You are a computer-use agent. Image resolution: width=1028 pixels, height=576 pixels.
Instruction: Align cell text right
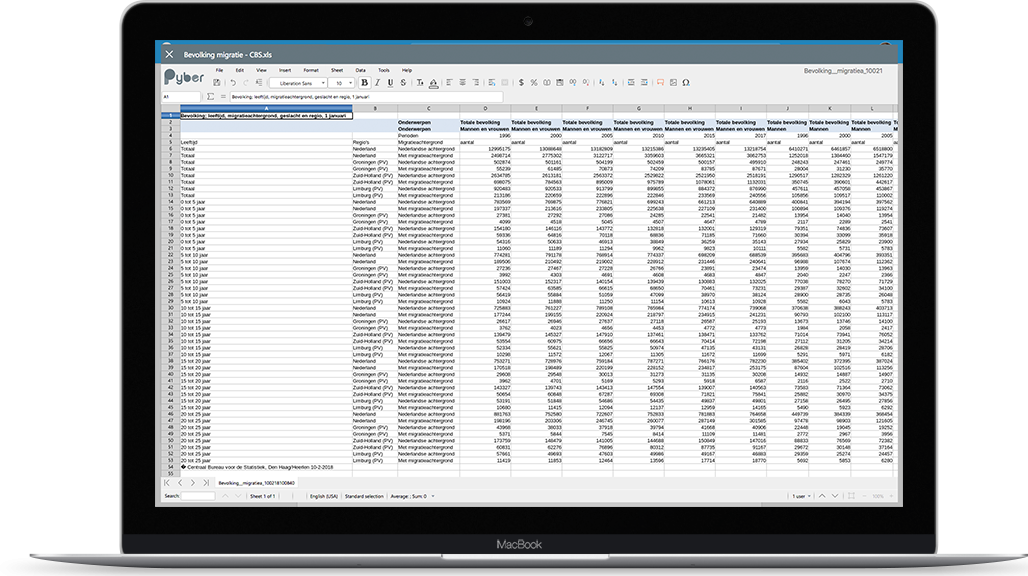(476, 83)
